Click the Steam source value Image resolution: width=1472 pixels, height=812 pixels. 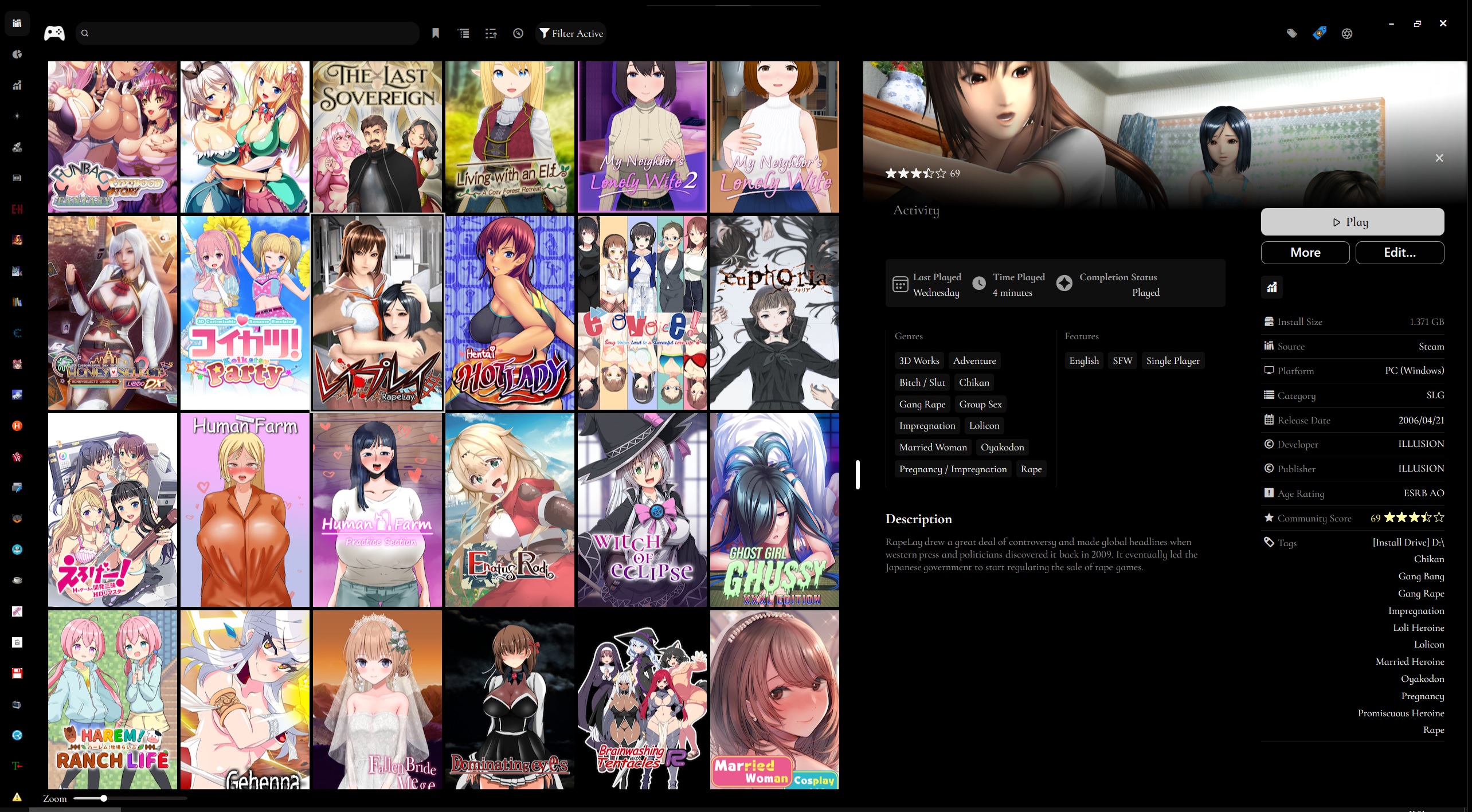click(1431, 346)
